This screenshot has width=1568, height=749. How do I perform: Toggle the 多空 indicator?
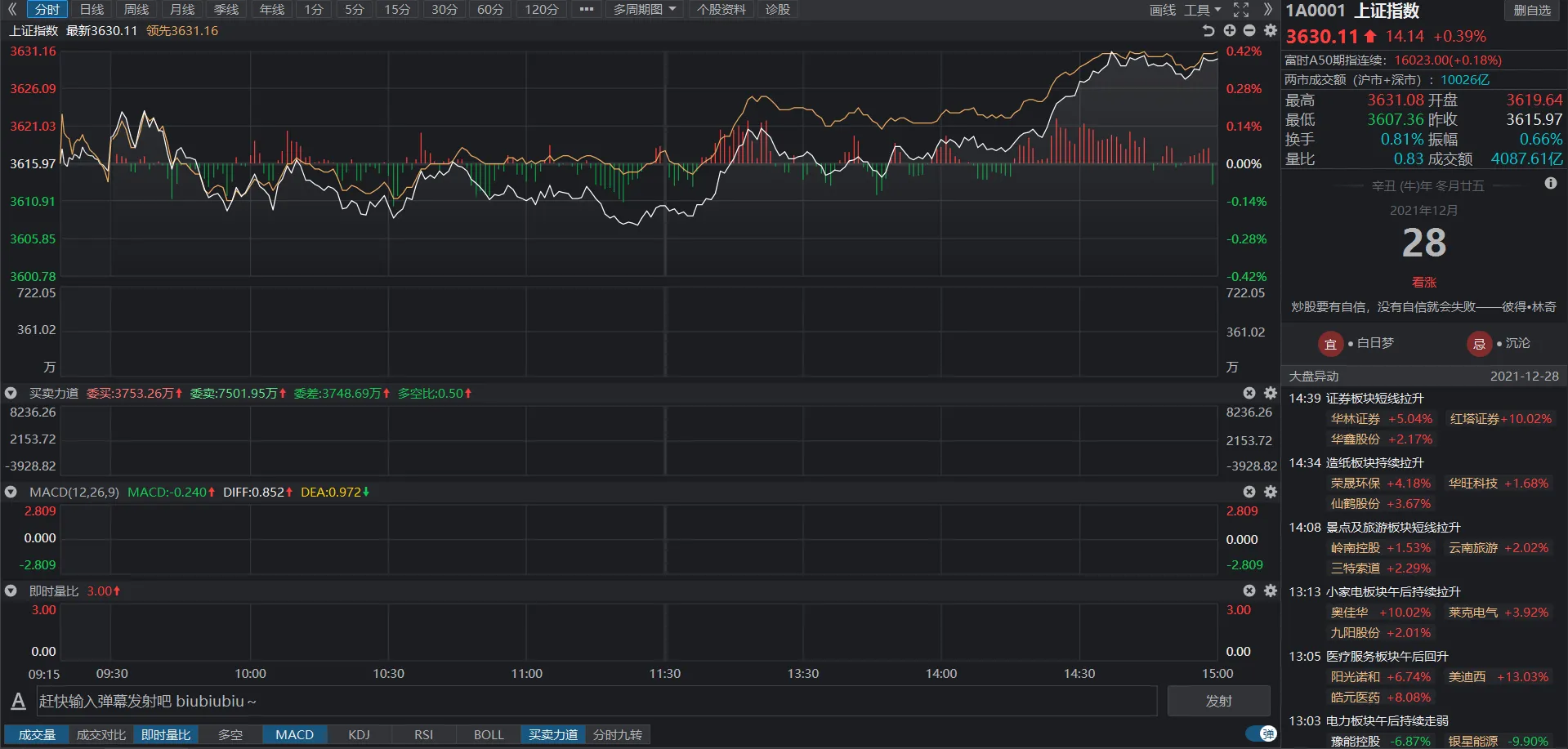pyautogui.click(x=230, y=735)
